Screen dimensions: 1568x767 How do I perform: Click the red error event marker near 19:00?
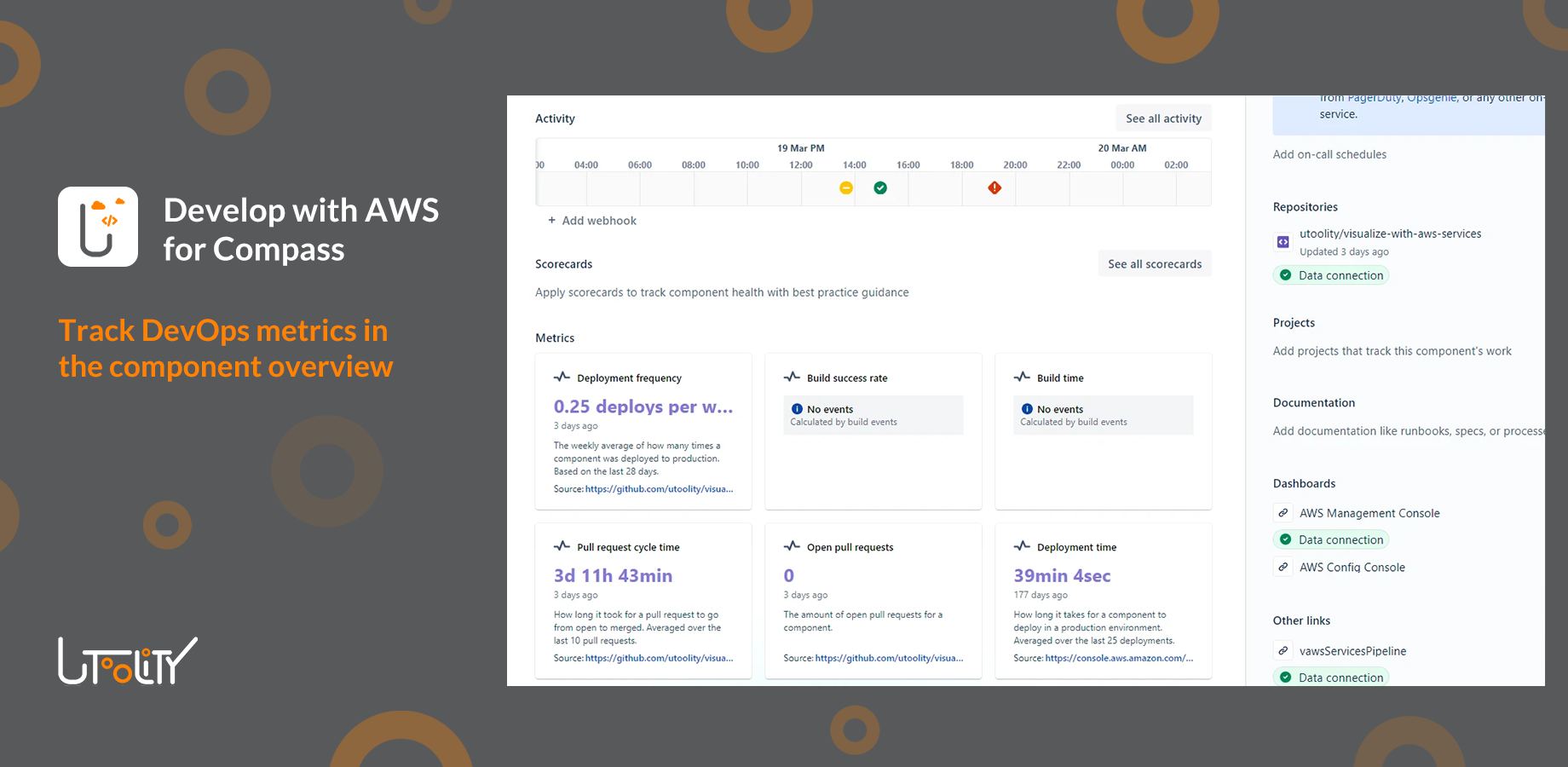point(995,187)
